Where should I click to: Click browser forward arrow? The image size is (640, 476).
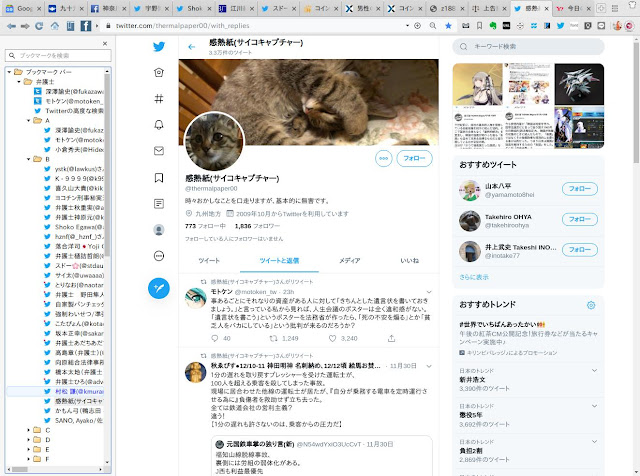[x=25, y=26]
